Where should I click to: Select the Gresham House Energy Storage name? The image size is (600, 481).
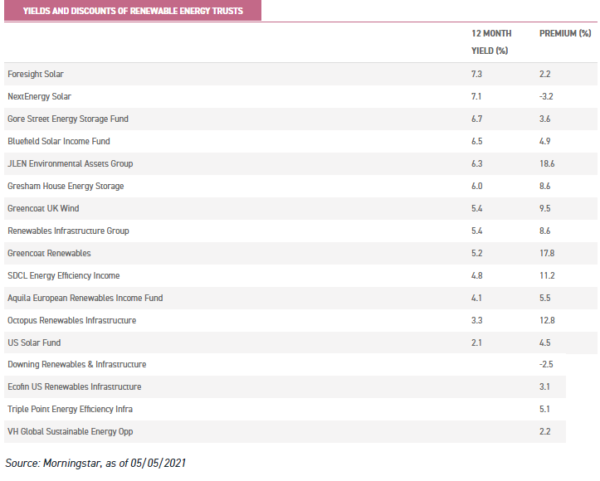(65, 186)
